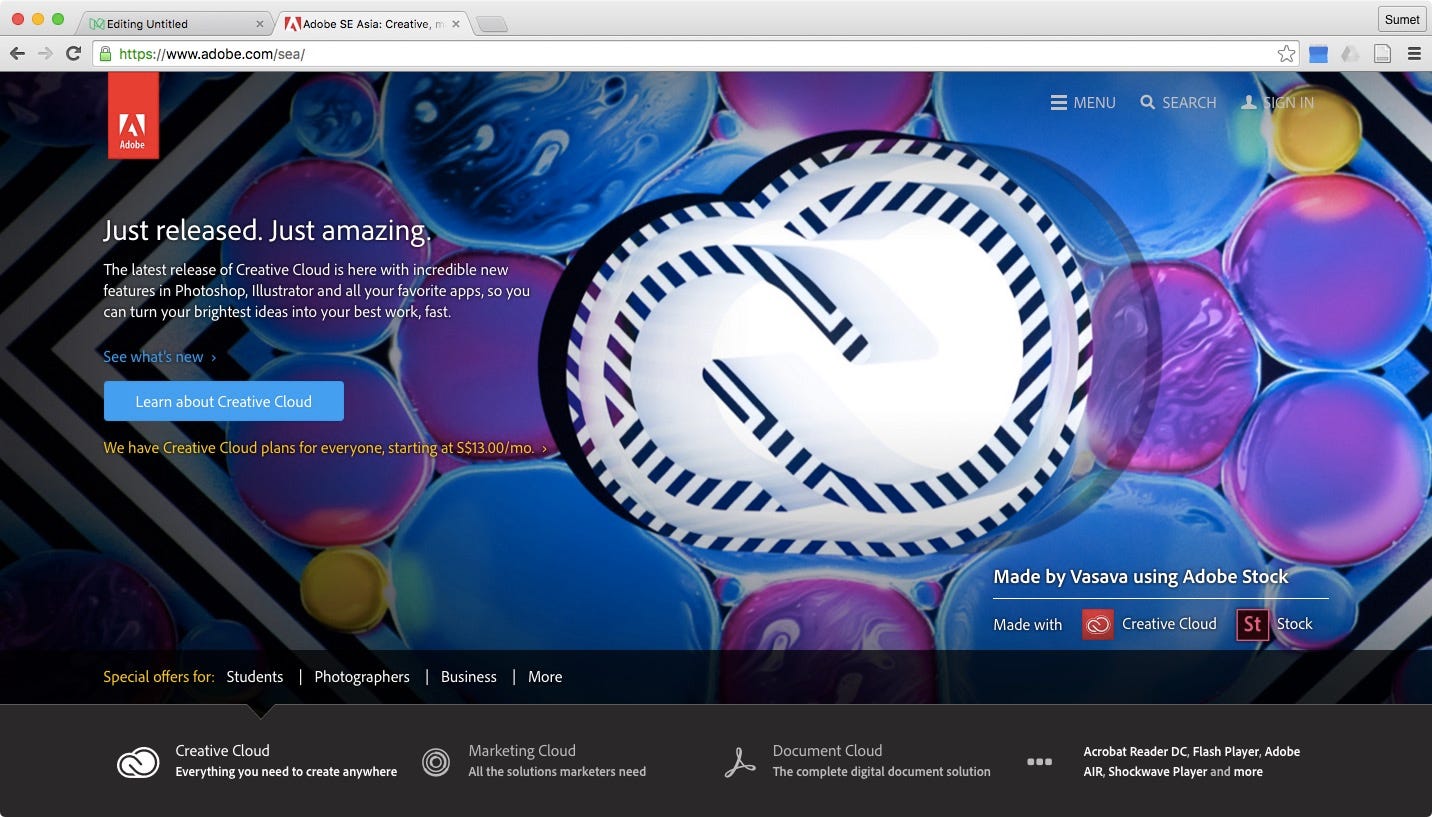Viewport: 1432px width, 817px height.
Task: Click Made by Vasava using Adobe Stock
Action: click(1141, 576)
